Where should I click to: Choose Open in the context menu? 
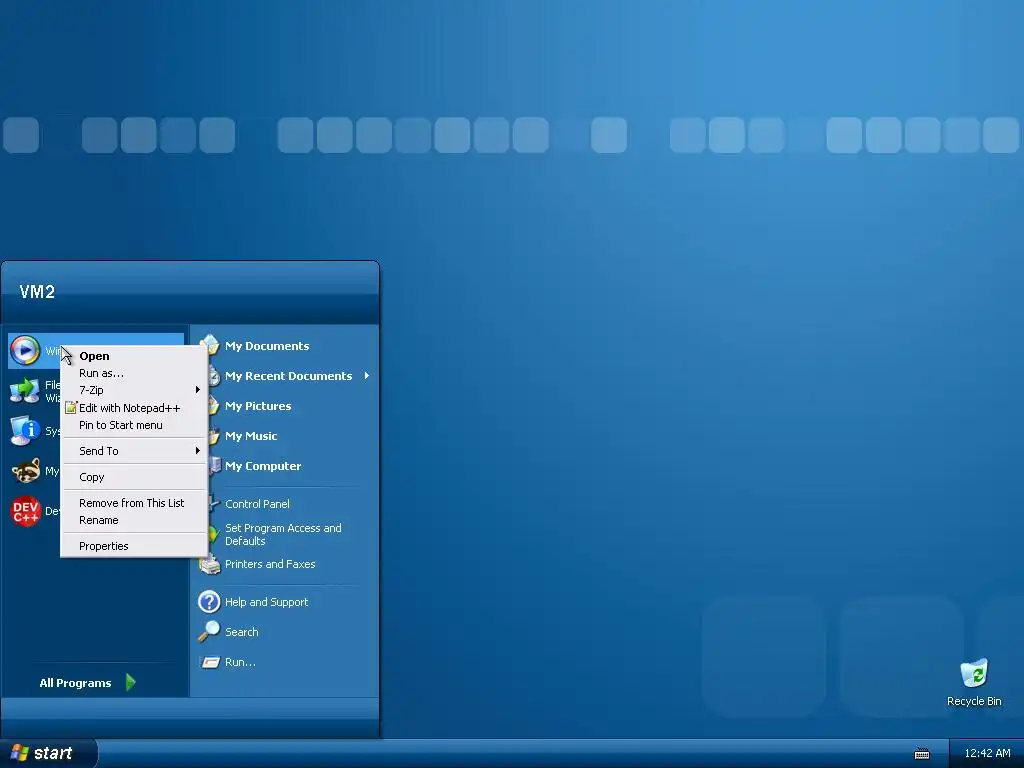[134, 356]
